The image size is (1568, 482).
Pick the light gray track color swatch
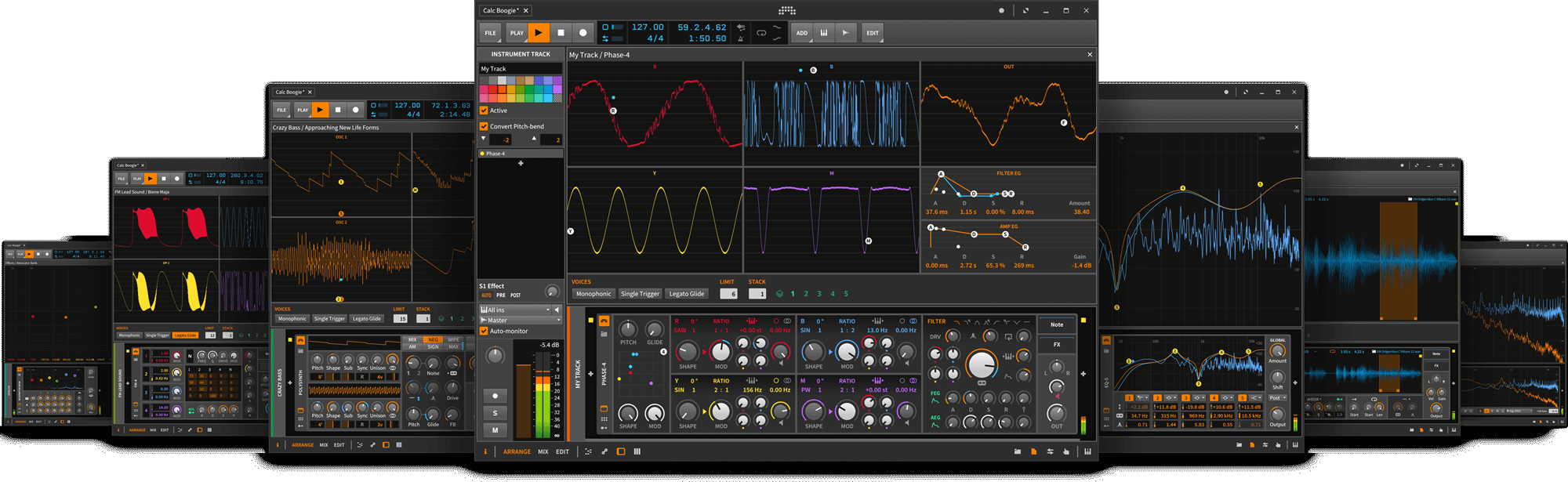pos(502,81)
